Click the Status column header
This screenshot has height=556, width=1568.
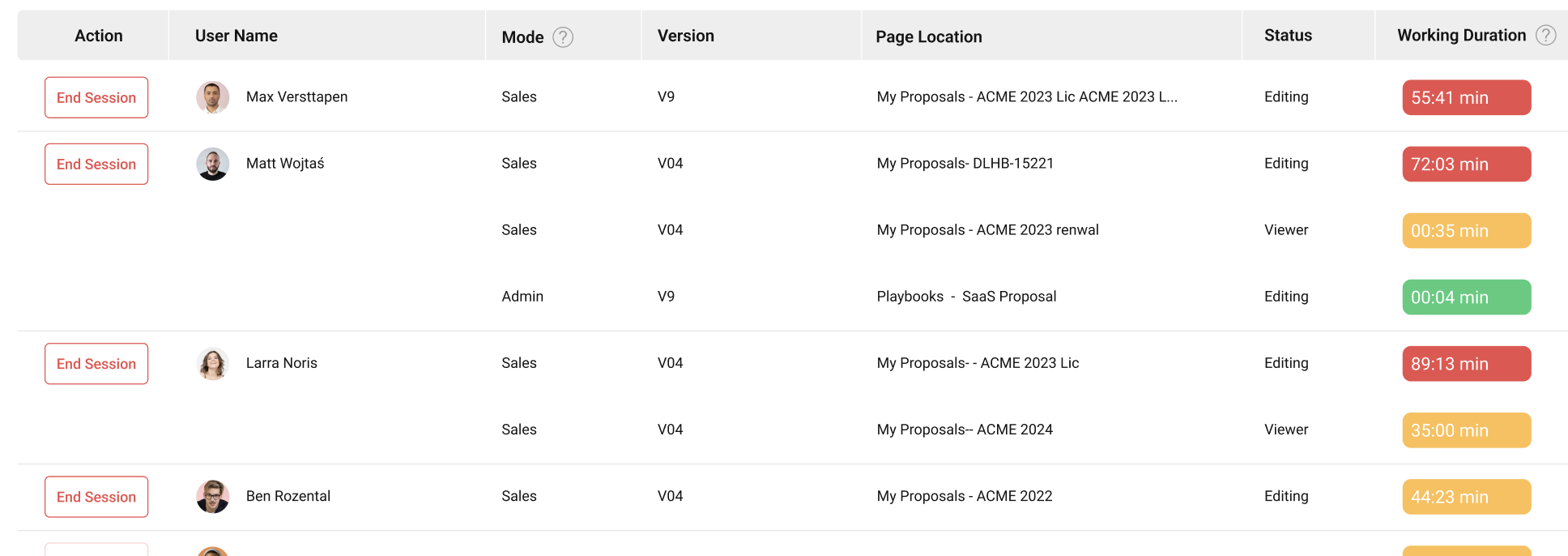pyautogui.click(x=1288, y=35)
